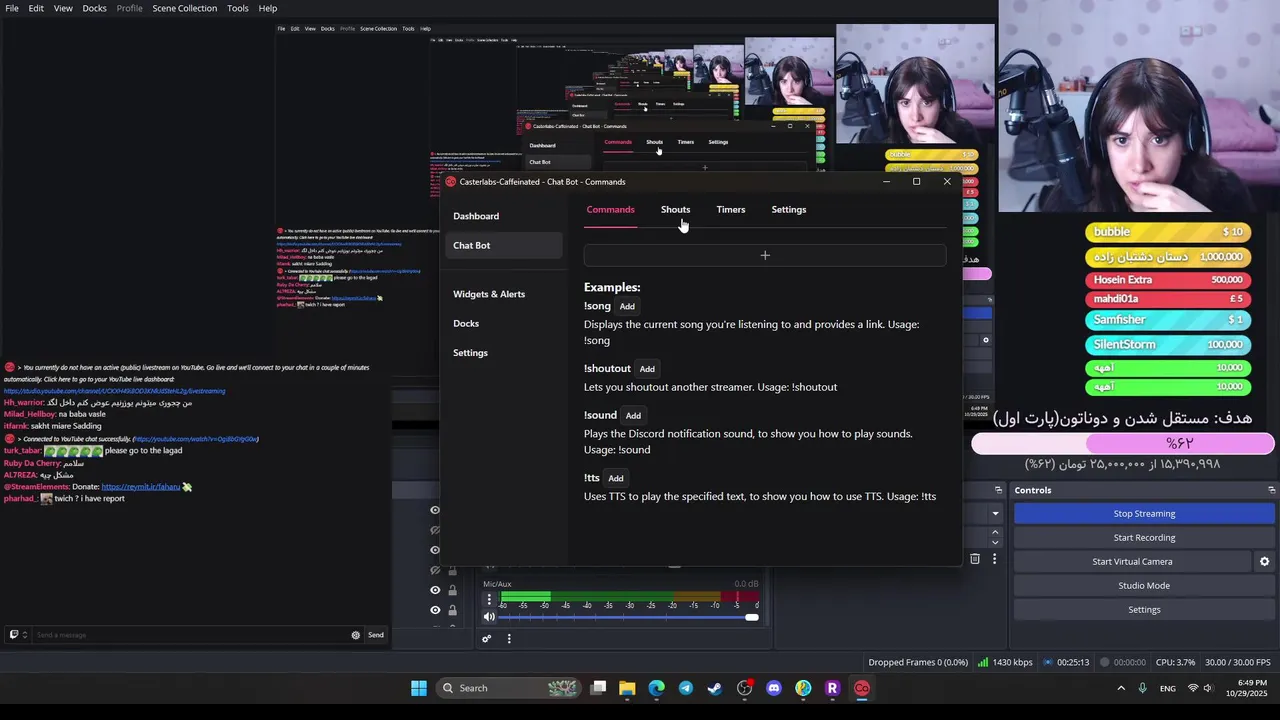
Task: Open Microsoft Edge from the taskbar
Action: (x=656, y=688)
